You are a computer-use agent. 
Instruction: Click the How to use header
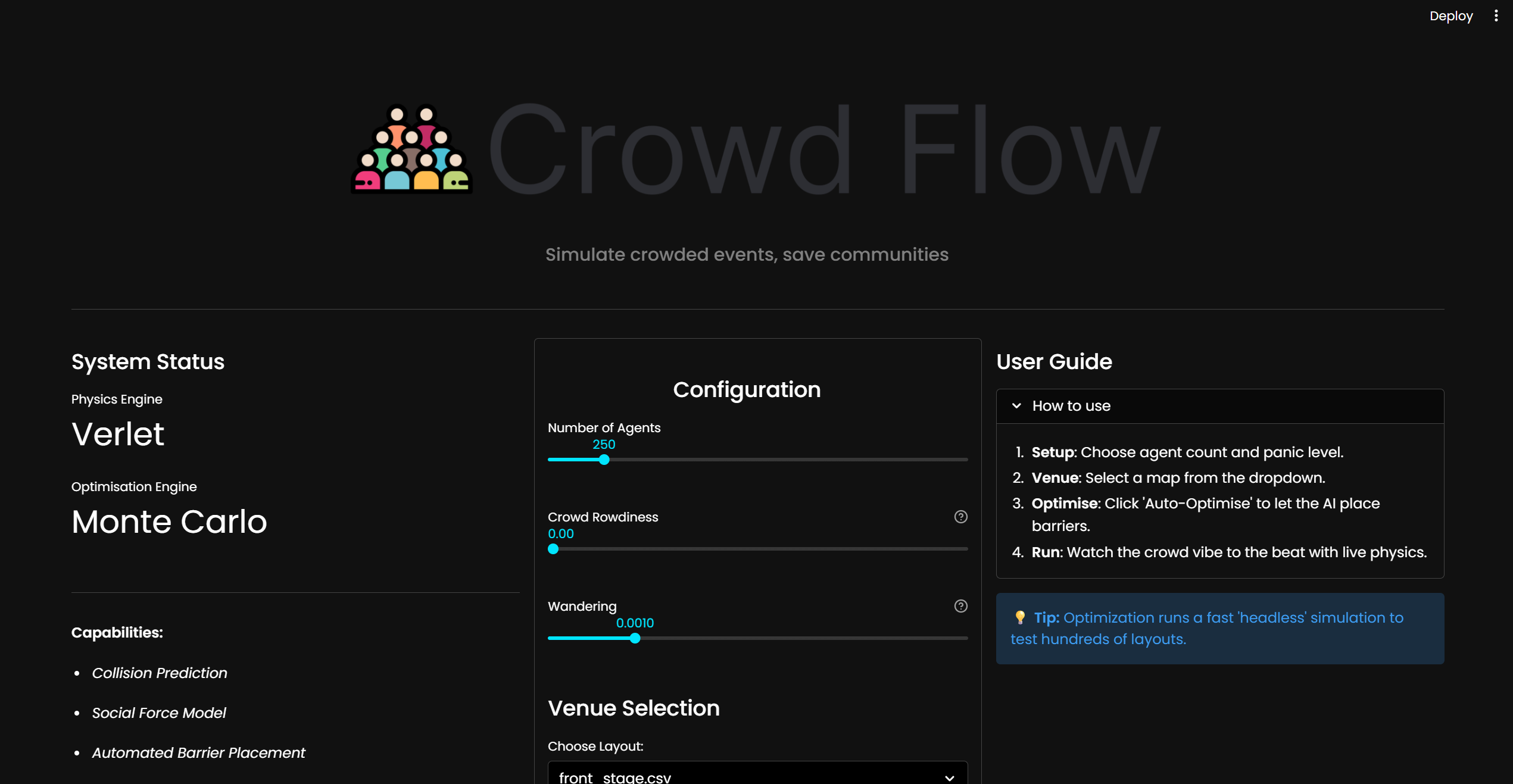coord(1071,406)
